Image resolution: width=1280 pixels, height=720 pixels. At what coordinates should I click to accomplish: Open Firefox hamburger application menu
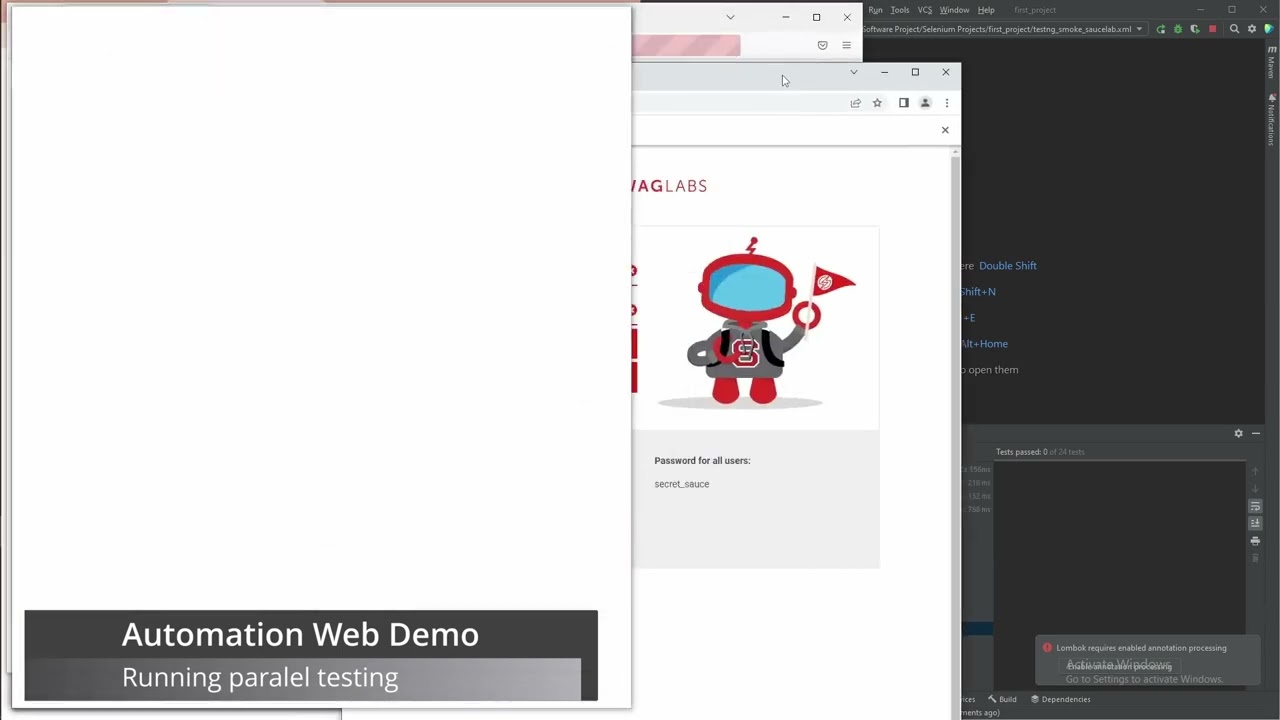pos(846,45)
